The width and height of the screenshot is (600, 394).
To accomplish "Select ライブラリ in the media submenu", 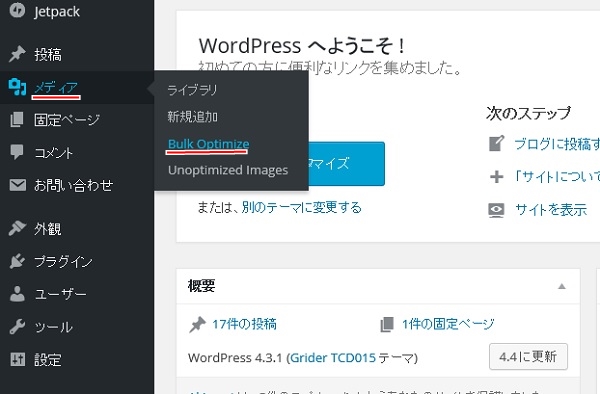I will tap(192, 90).
